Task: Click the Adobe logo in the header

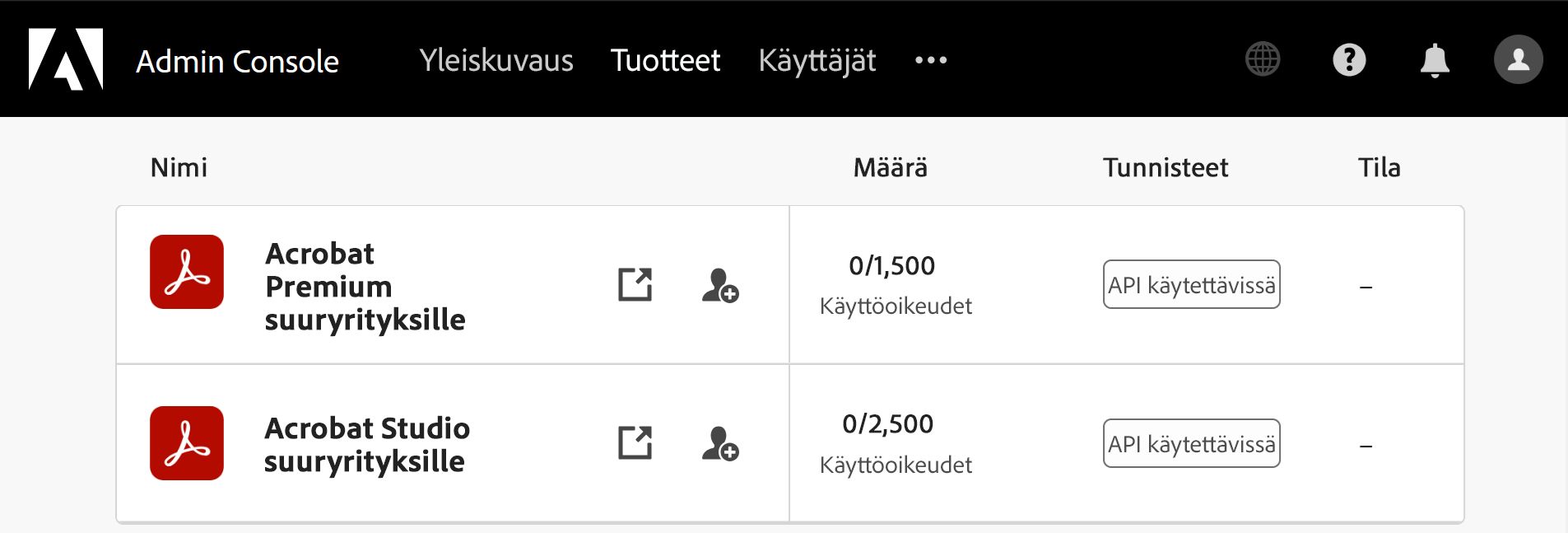Action: [66, 58]
